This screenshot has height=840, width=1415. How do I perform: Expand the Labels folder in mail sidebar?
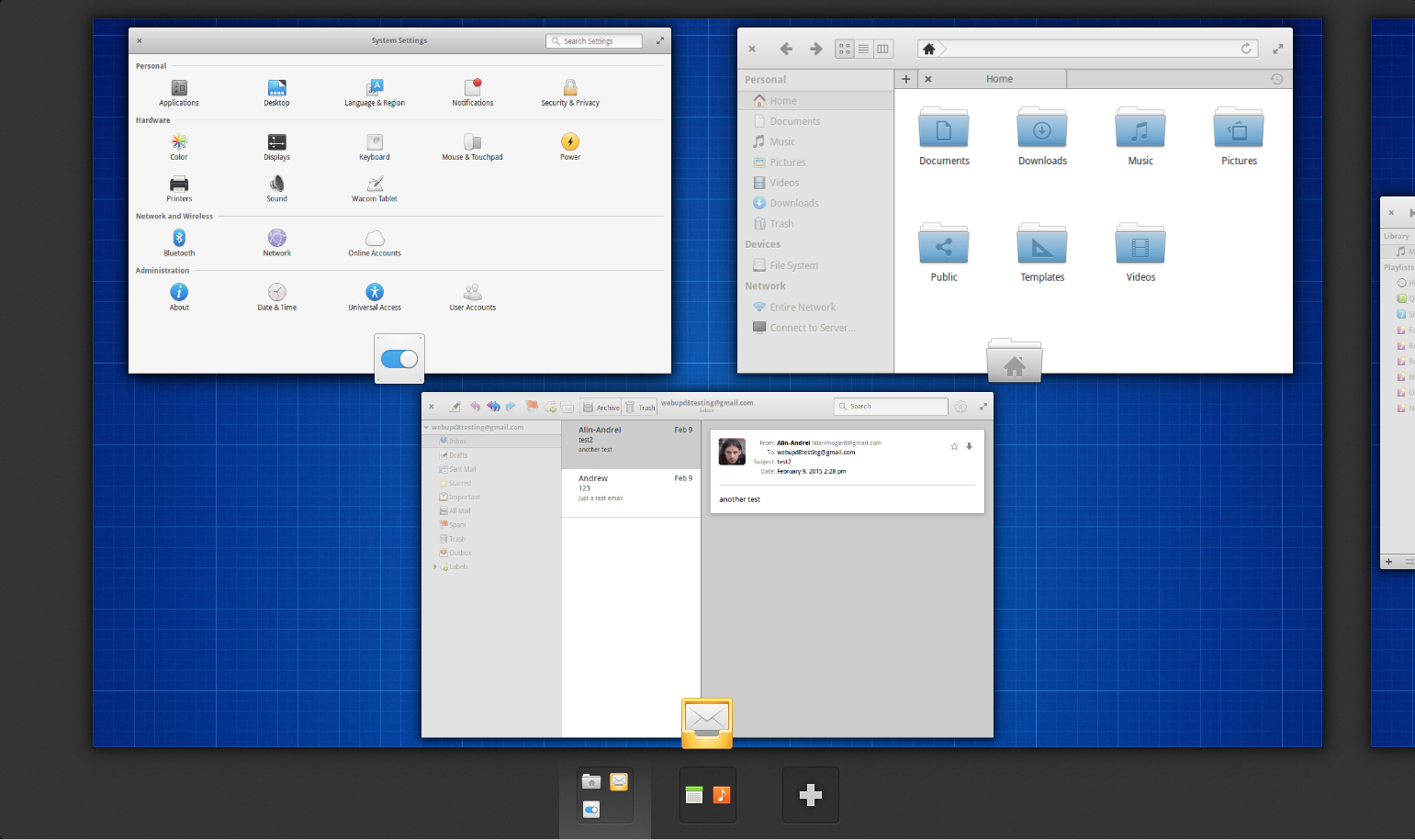point(434,567)
